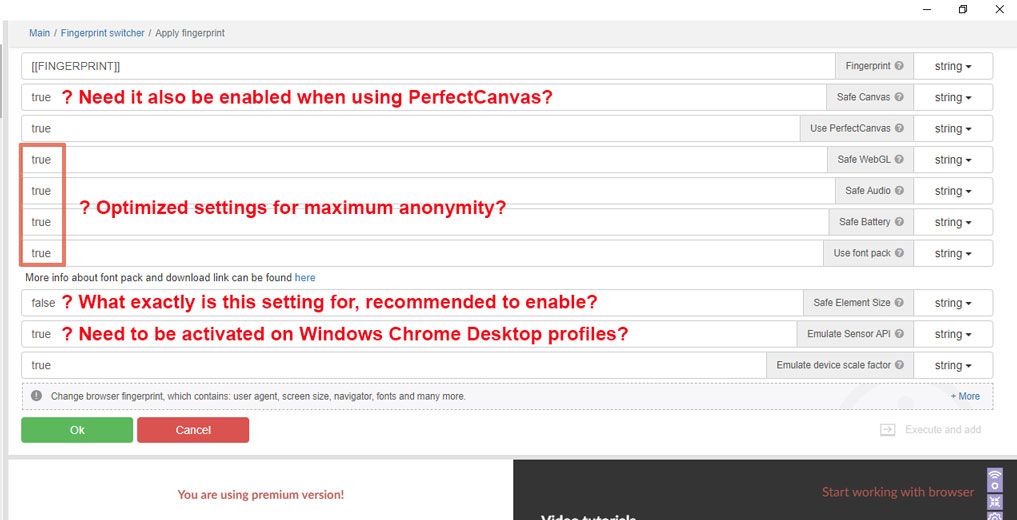Viewport: 1017px width, 520px height.
Task: Show help for Emulate Sensor API
Action: point(898,334)
